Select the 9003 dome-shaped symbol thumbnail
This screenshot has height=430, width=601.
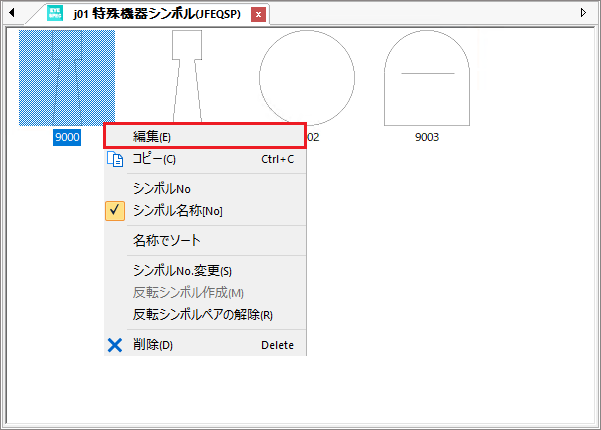(x=427, y=76)
